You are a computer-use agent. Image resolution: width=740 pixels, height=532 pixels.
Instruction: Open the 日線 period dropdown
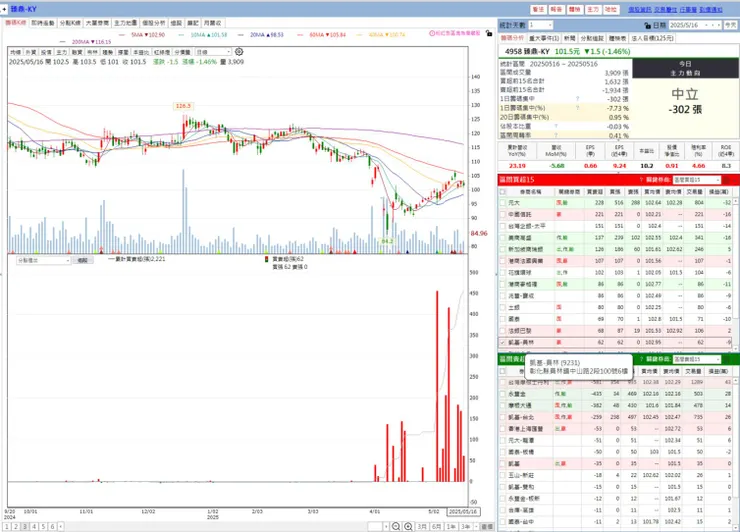click(213, 52)
